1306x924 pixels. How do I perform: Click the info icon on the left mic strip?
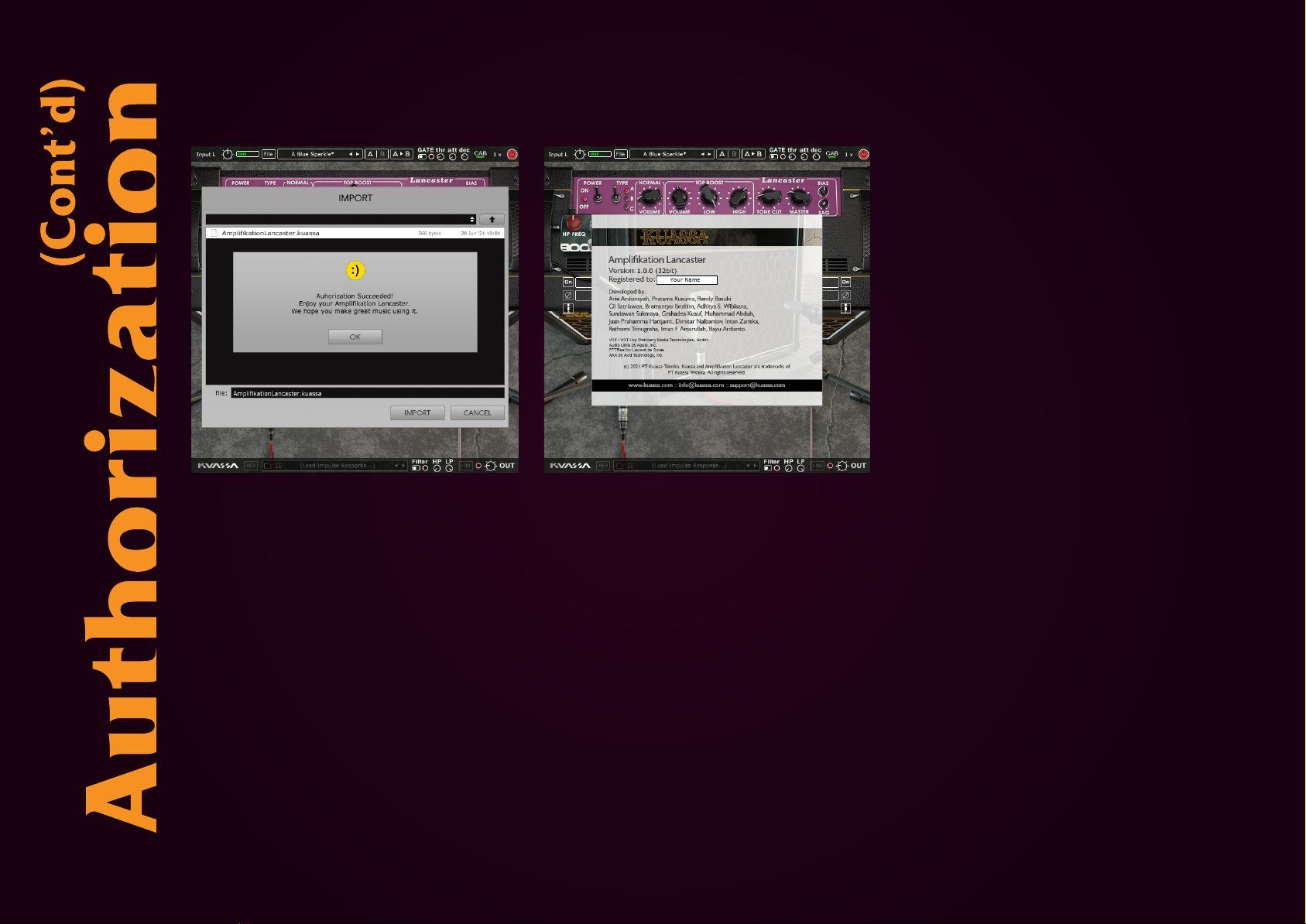[568, 308]
